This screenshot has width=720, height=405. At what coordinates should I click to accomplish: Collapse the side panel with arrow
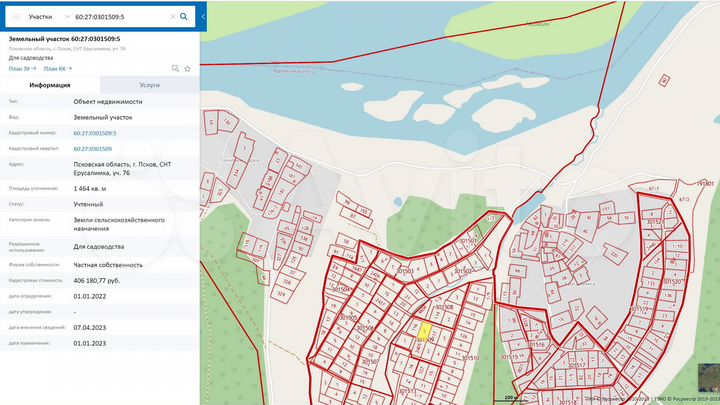[204, 17]
